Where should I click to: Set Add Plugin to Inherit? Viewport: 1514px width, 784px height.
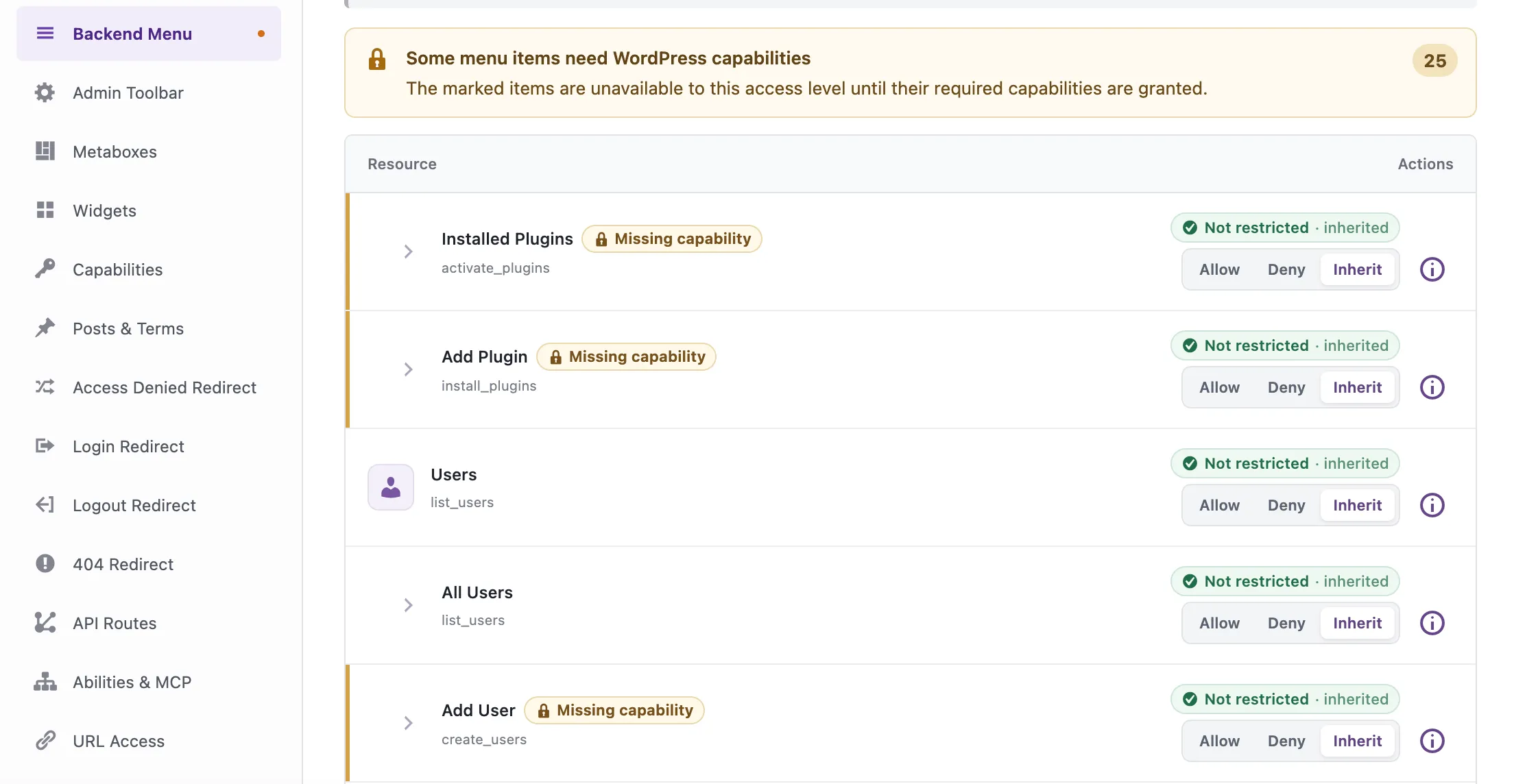[1358, 387]
